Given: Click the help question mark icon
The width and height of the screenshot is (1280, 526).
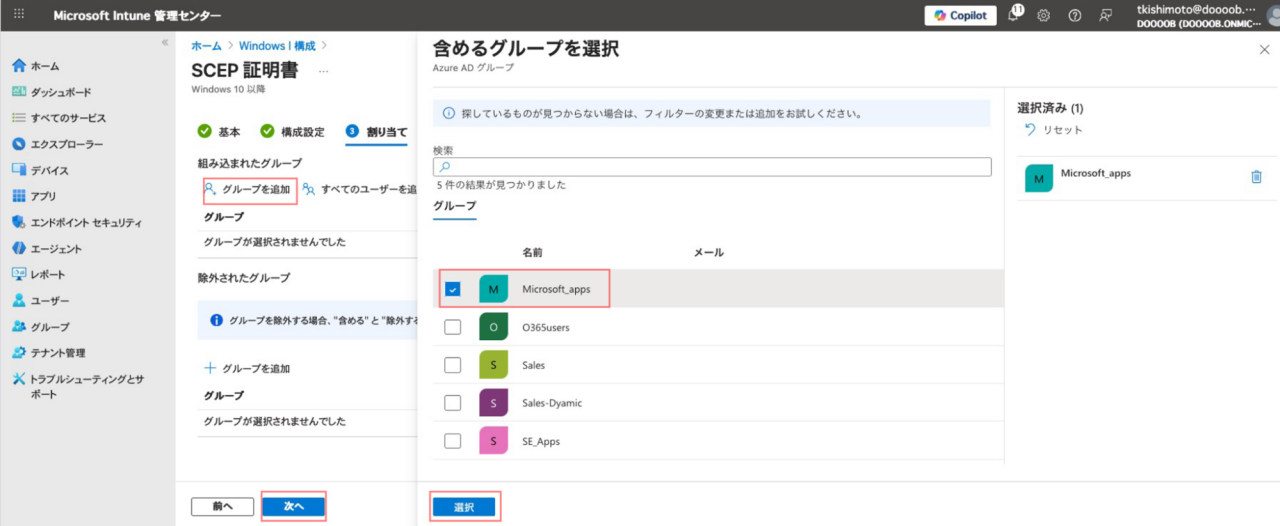Looking at the screenshot, I should click(x=1075, y=15).
